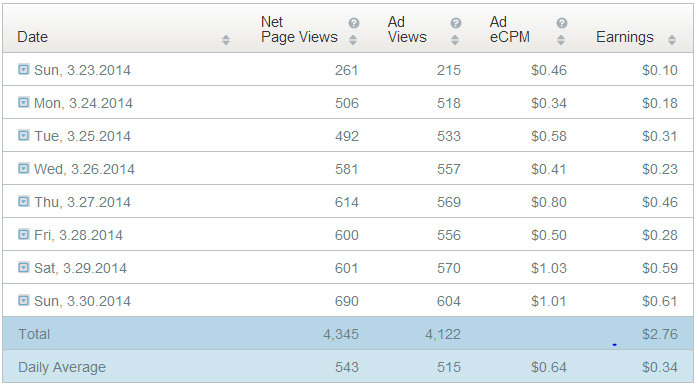Screen dimensions: 698x387
Task: Expand the Wed, 3.26.2014 row
Action: tap(24, 168)
